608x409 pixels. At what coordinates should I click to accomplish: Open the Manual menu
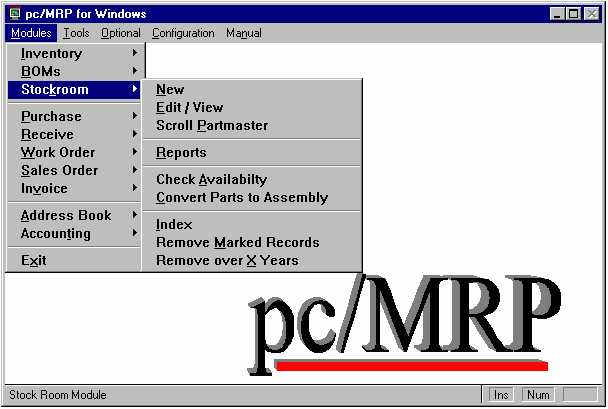point(244,33)
